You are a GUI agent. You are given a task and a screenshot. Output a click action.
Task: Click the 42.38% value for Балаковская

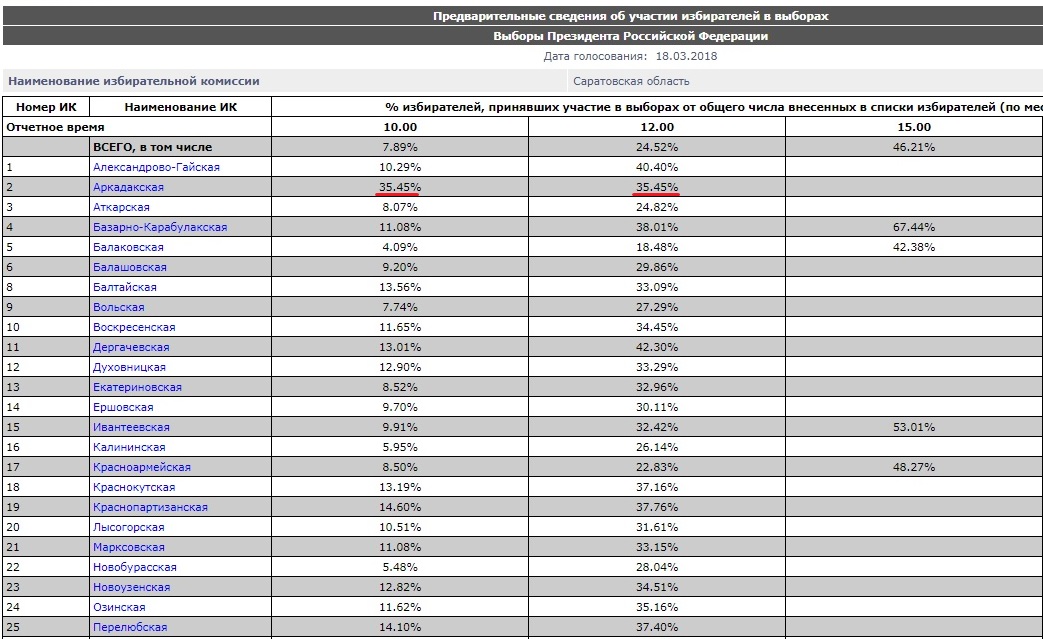[x=914, y=247]
